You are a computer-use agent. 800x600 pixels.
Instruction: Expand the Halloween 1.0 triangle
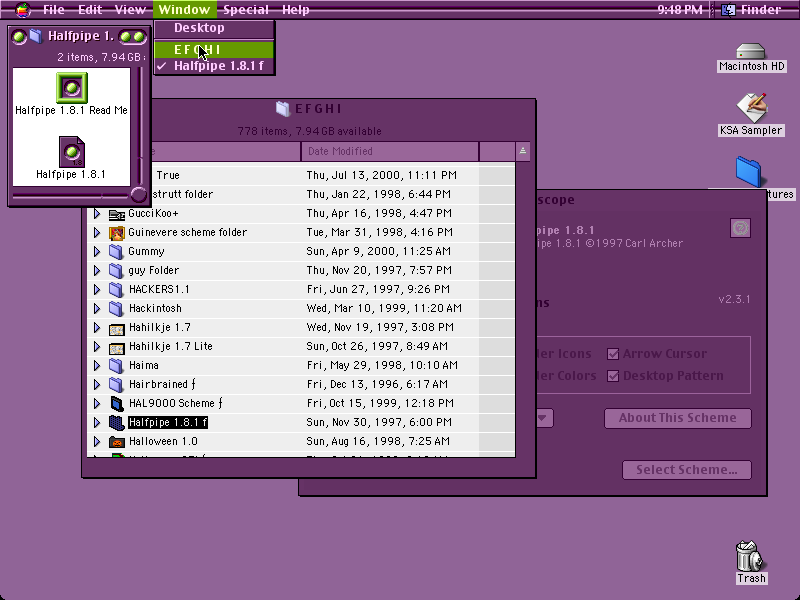tap(97, 441)
